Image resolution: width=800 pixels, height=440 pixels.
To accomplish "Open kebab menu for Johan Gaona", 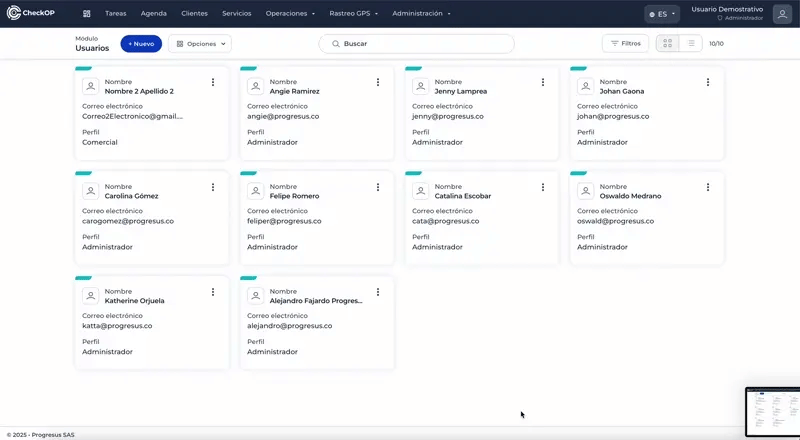I will coord(708,82).
